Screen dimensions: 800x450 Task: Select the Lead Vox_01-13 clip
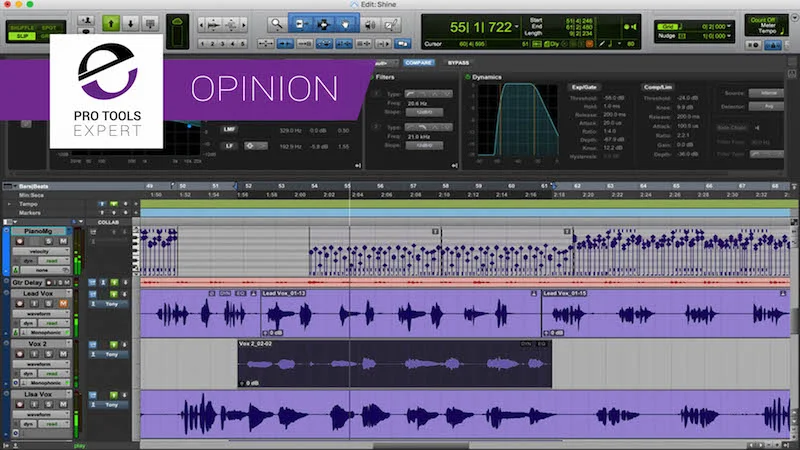click(401, 313)
